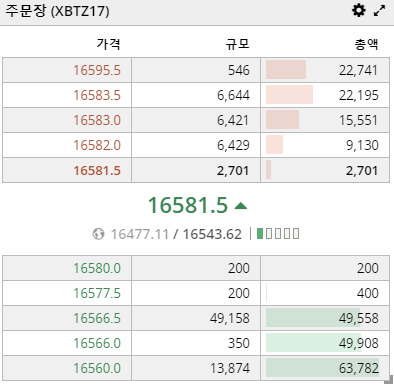The width and height of the screenshot is (394, 385).
Task: Expand the order book to fullscreen
Action: [x=379, y=11]
